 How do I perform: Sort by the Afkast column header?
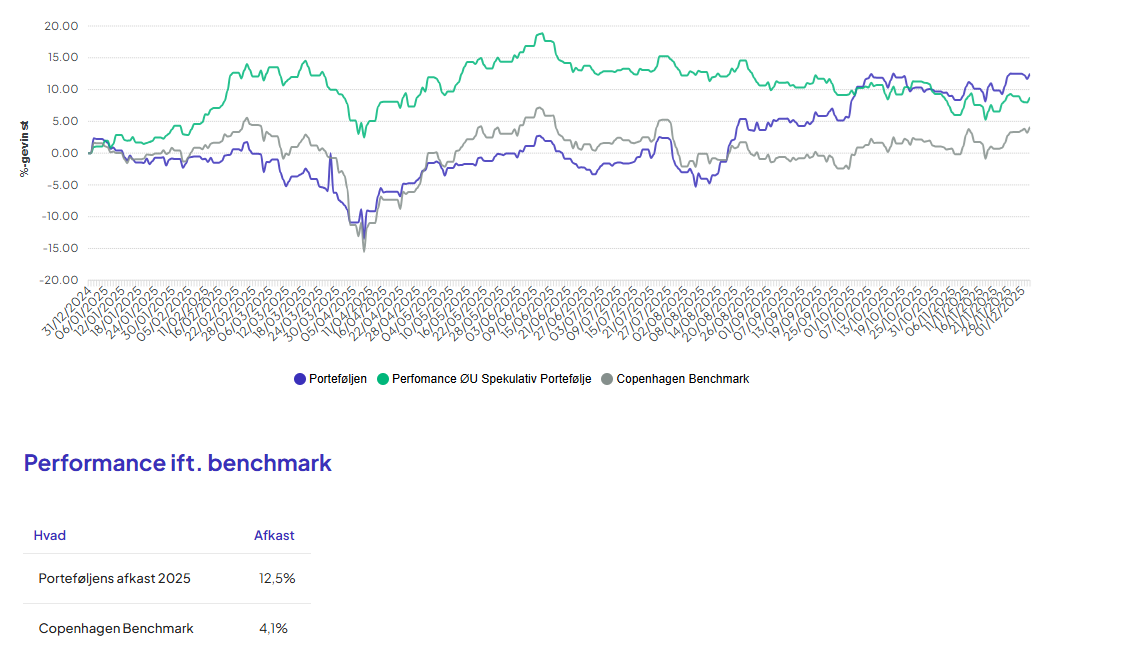pyautogui.click(x=274, y=535)
